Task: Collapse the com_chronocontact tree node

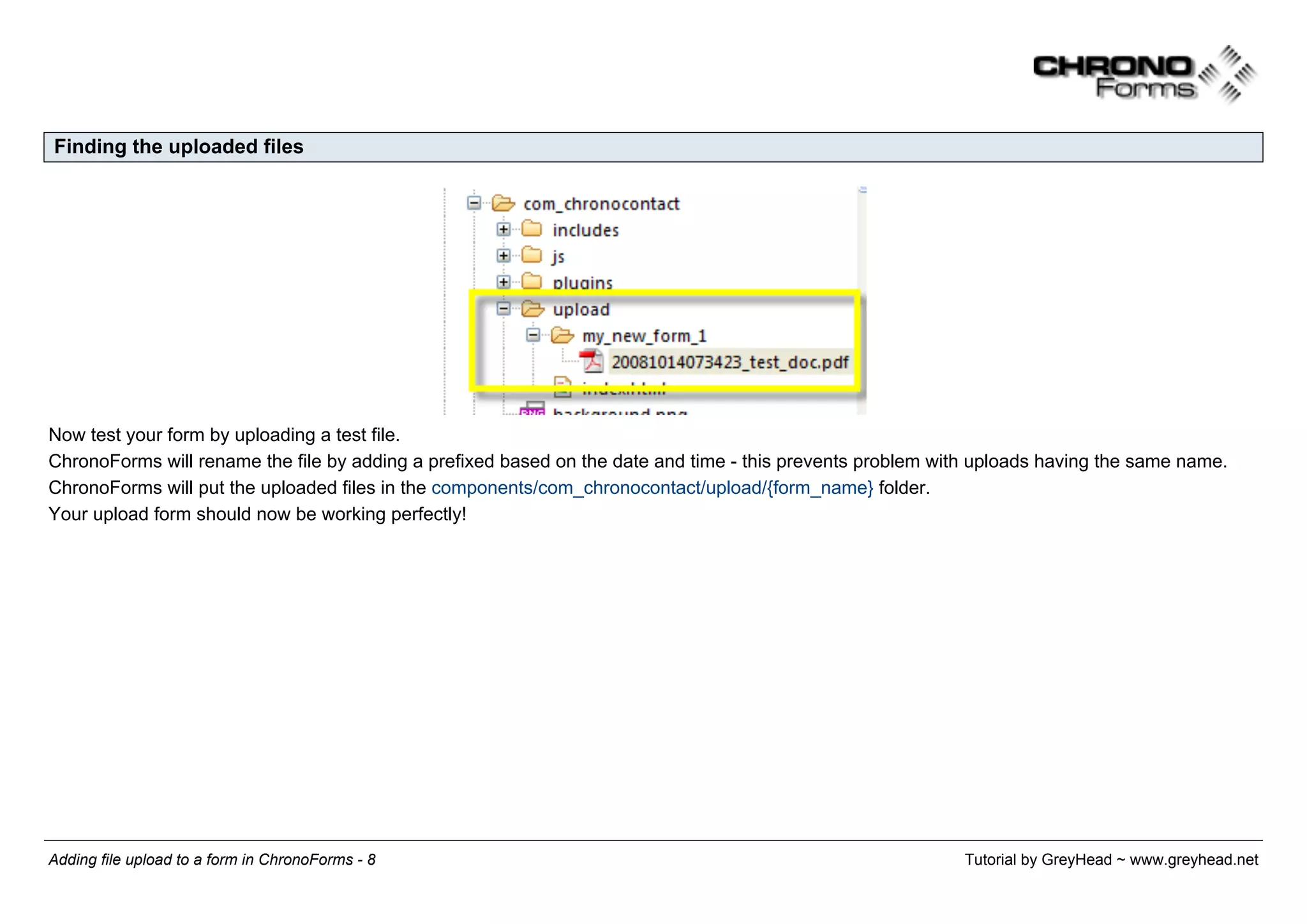Action: (x=474, y=203)
